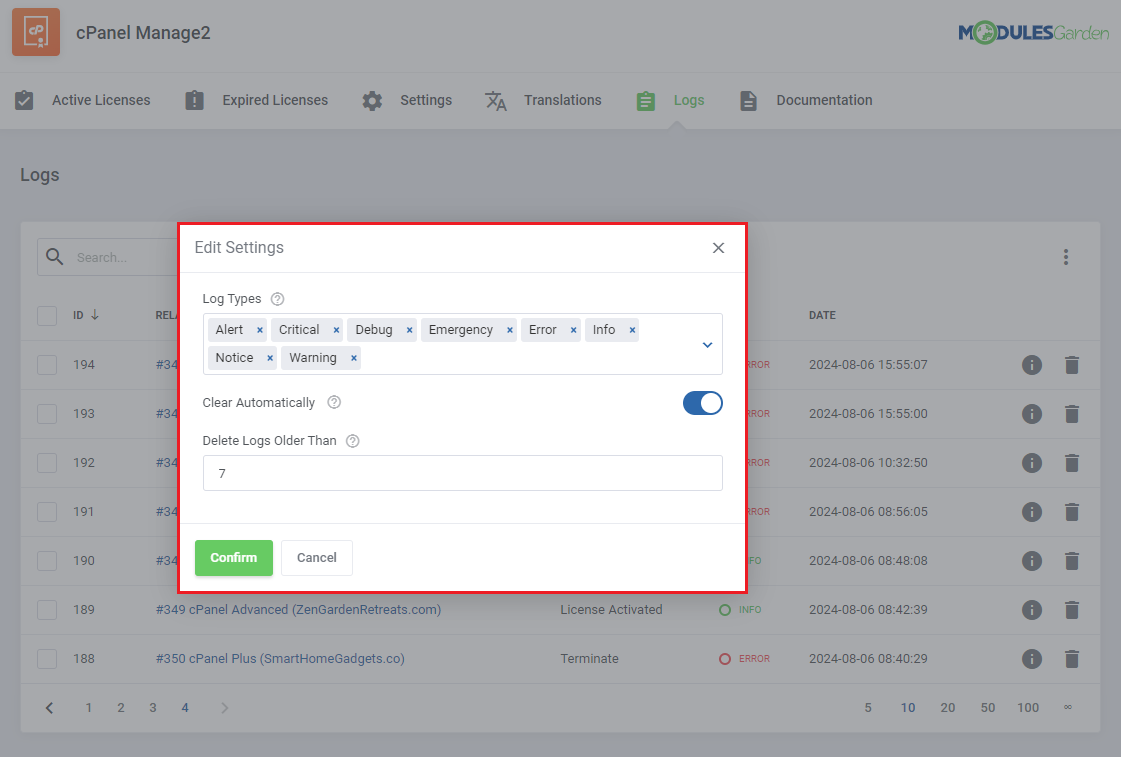Go to previous page arrow
Viewport: 1121px width, 757px height.
tap(49, 708)
